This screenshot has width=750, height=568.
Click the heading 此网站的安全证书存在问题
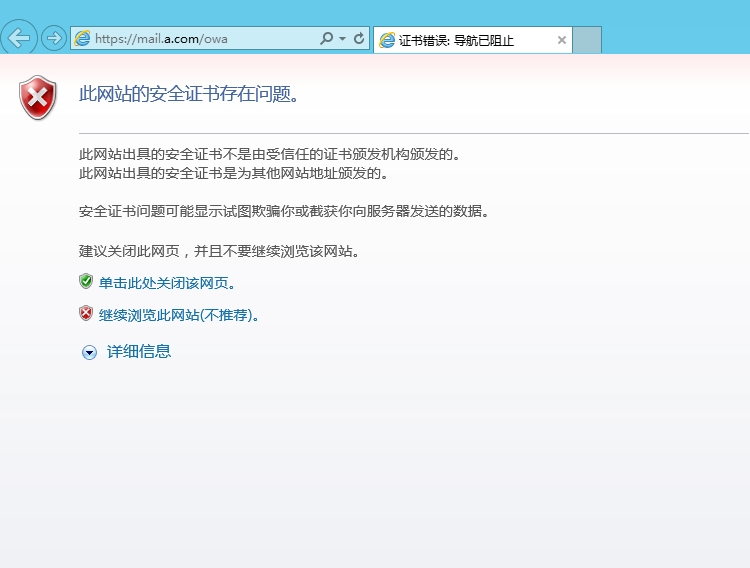coord(189,94)
